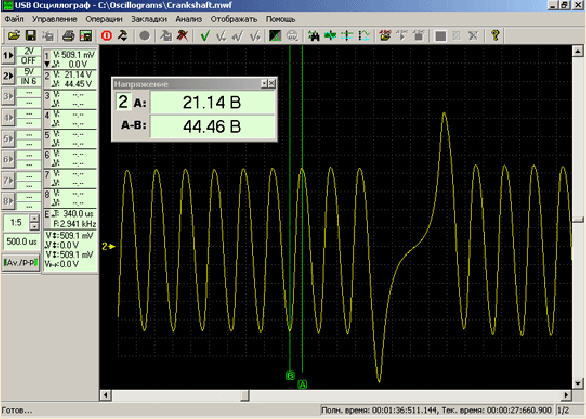Click the binoculars search icon

pos(314,36)
